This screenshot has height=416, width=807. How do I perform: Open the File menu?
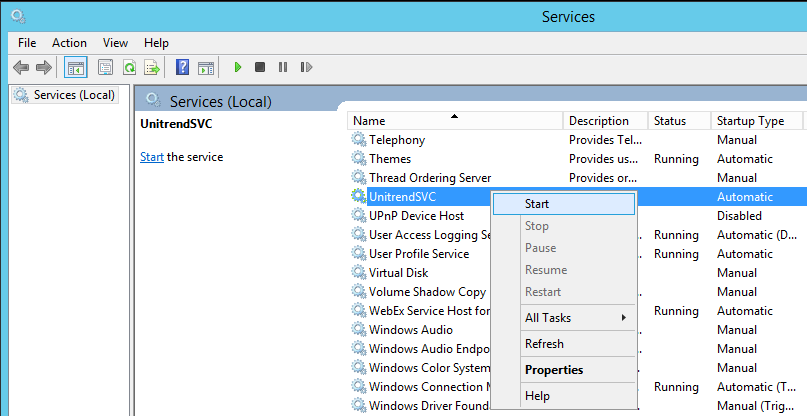pyautogui.click(x=27, y=43)
